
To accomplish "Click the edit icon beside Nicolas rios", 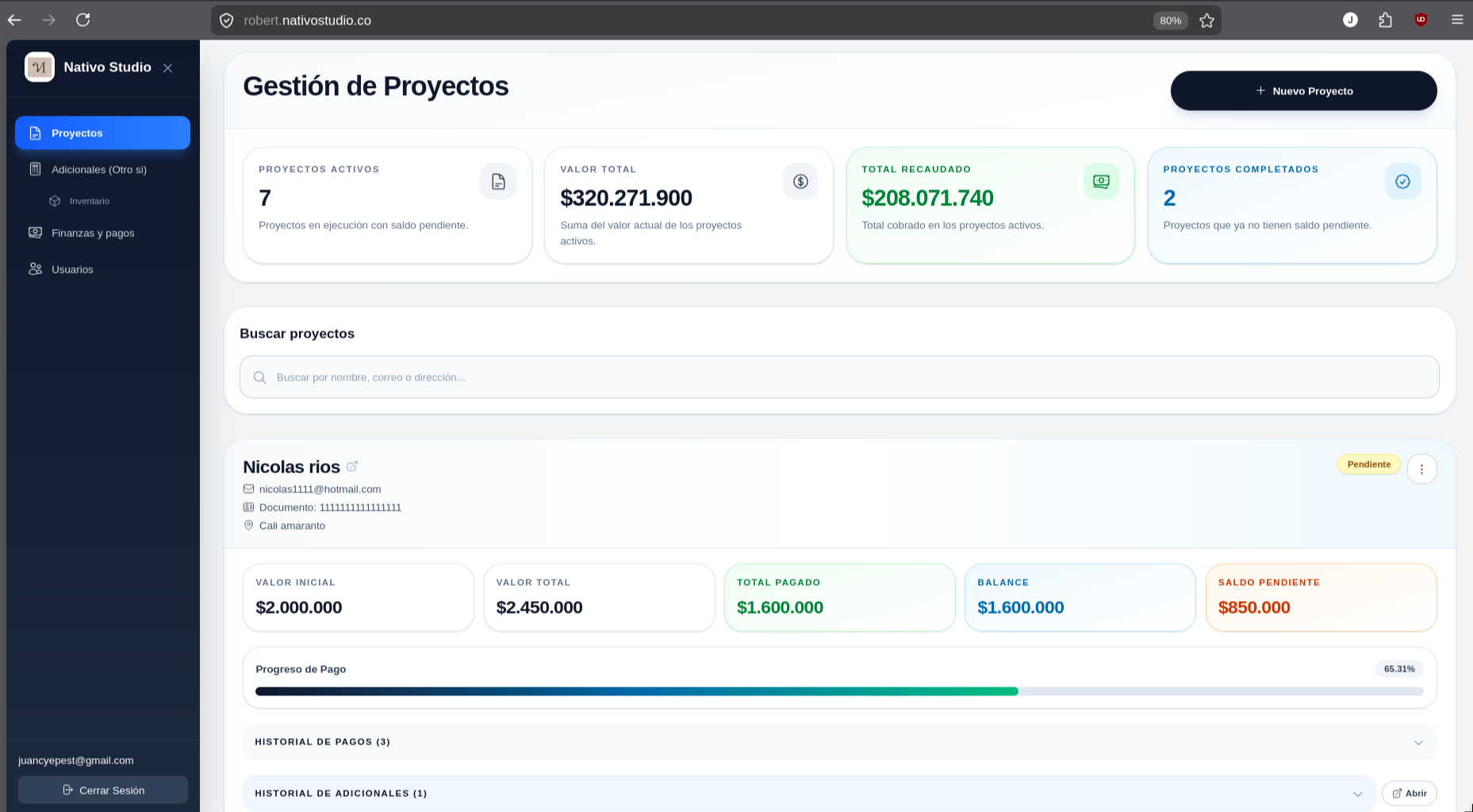I will (x=352, y=466).
